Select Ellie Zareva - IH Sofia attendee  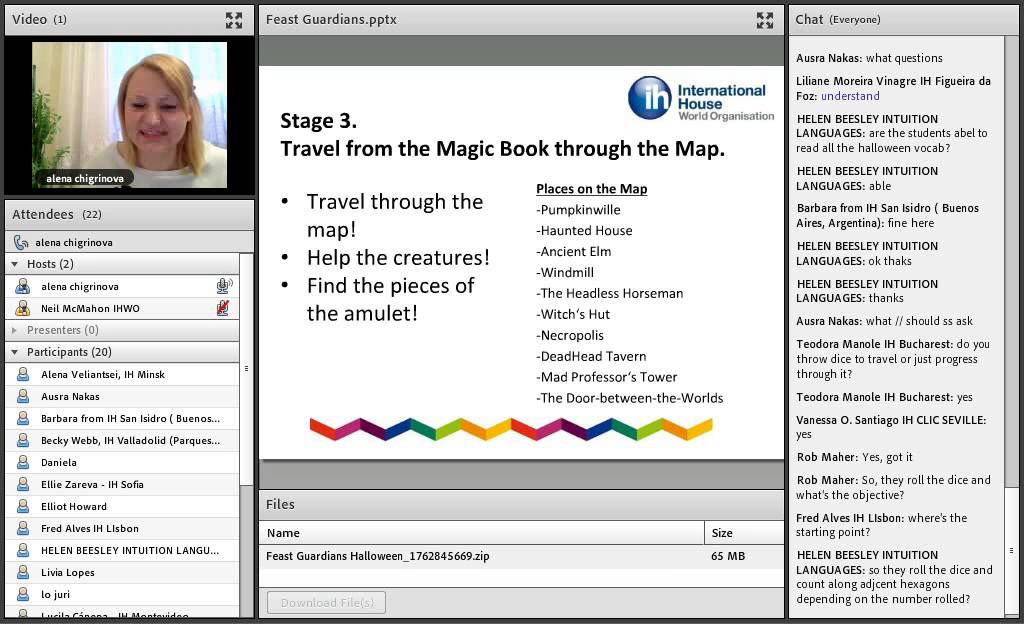pyautogui.click(x=122, y=484)
